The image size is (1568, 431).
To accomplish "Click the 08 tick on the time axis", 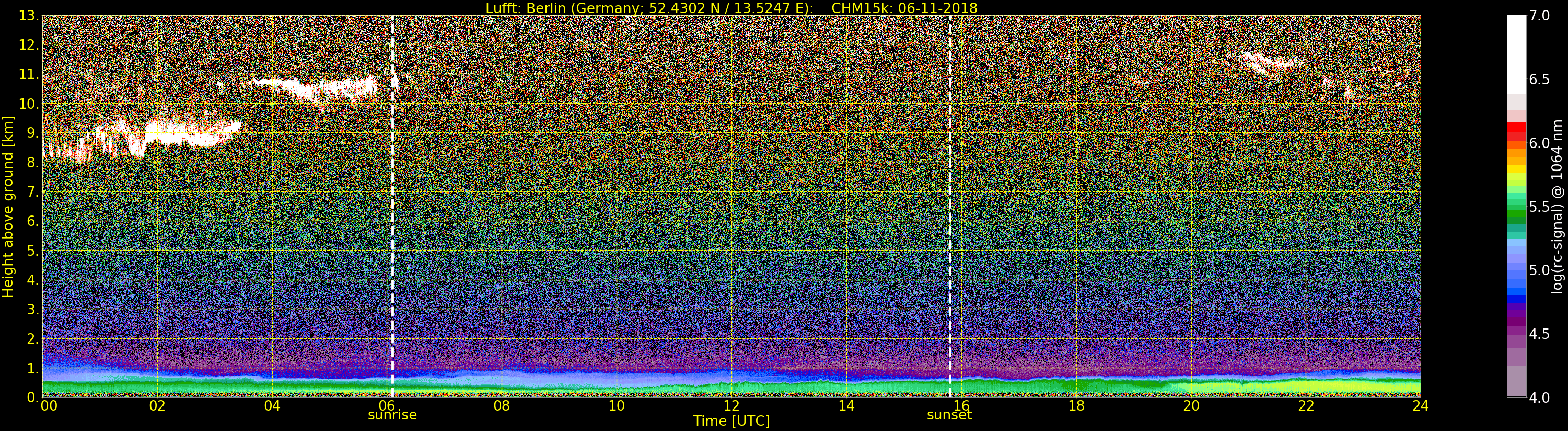I will click(502, 406).
